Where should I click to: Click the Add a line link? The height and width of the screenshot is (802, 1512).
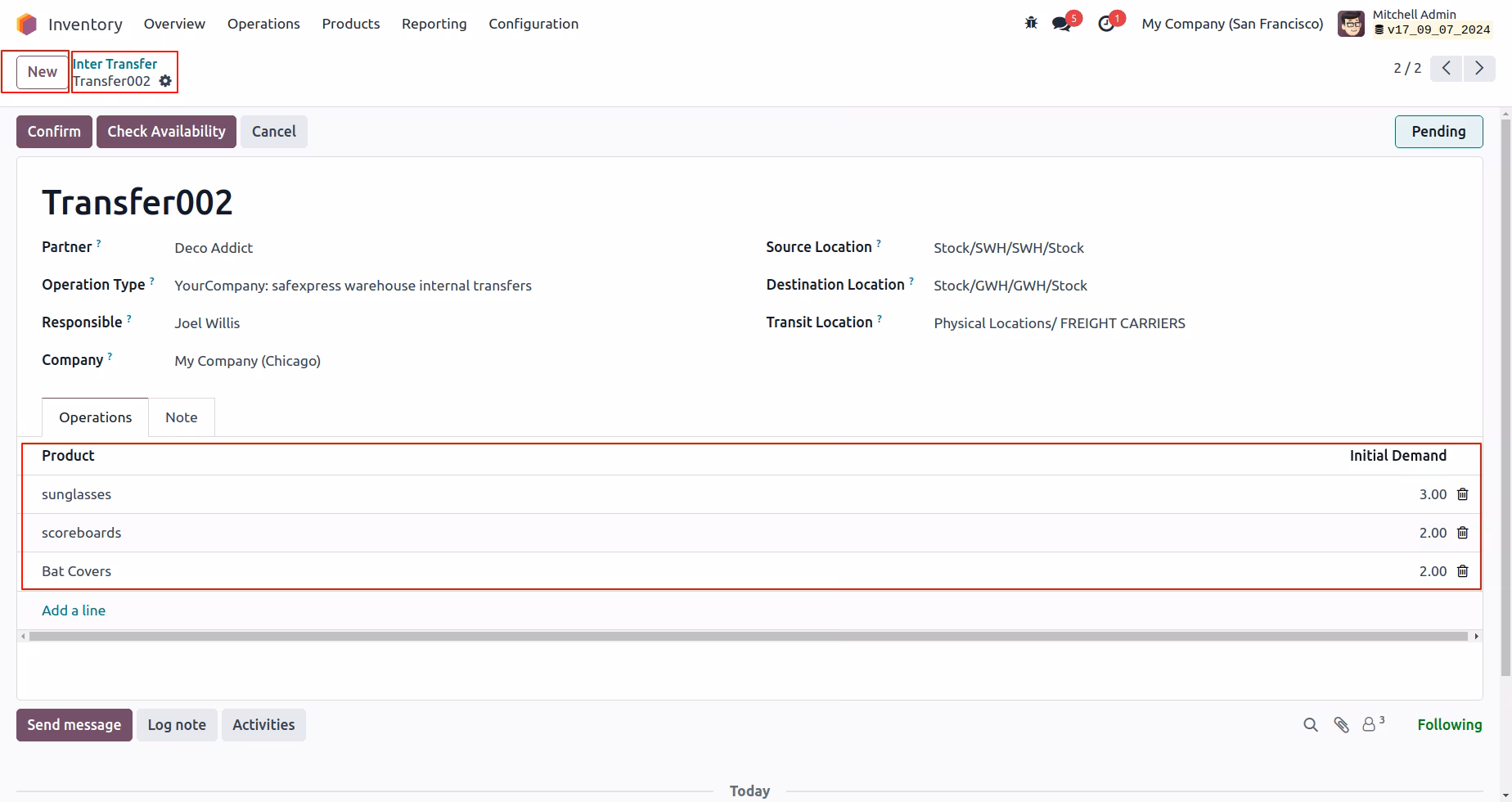click(x=74, y=611)
